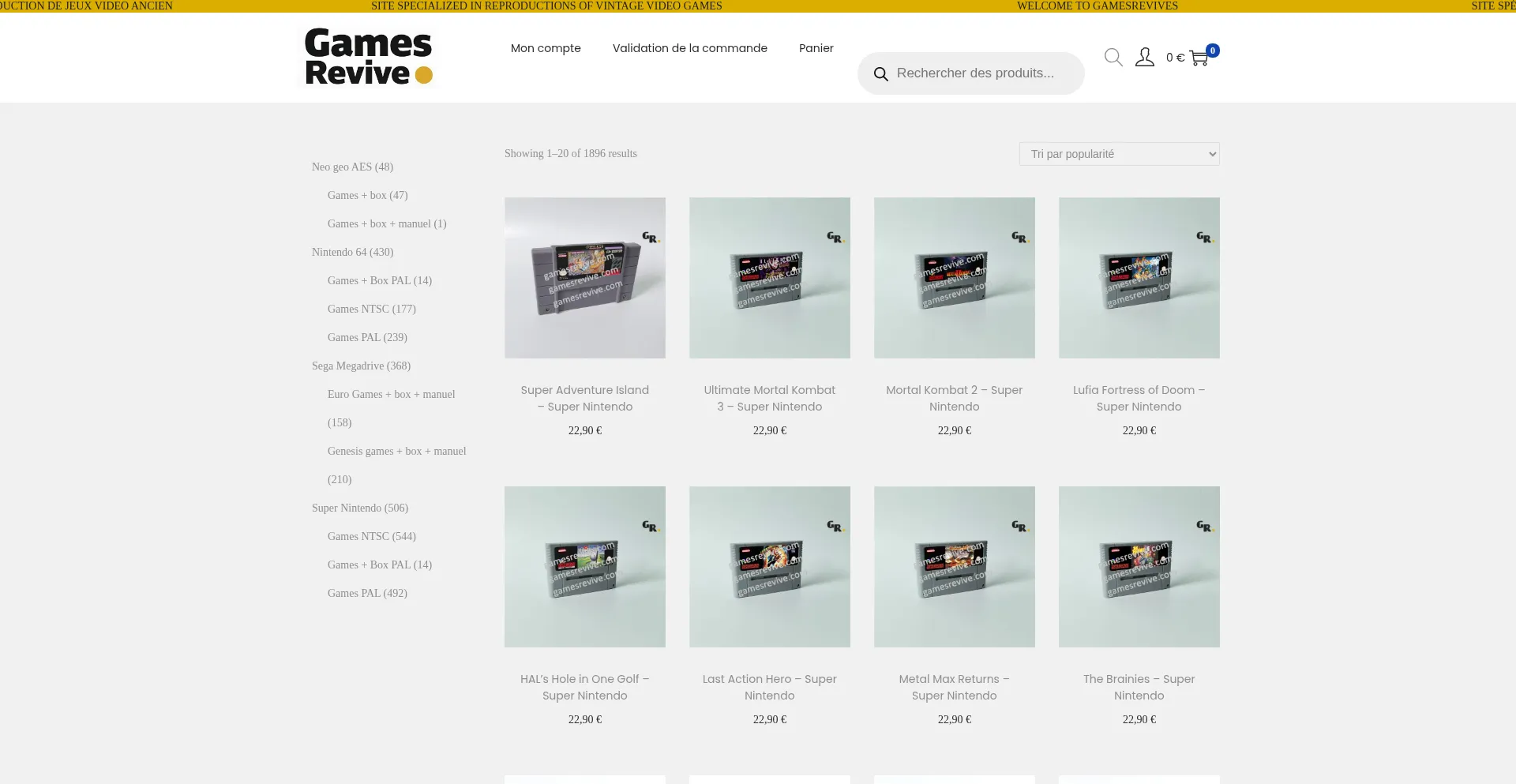Image resolution: width=1516 pixels, height=784 pixels.
Task: Select the Nintendo 64 category
Action: [352, 252]
